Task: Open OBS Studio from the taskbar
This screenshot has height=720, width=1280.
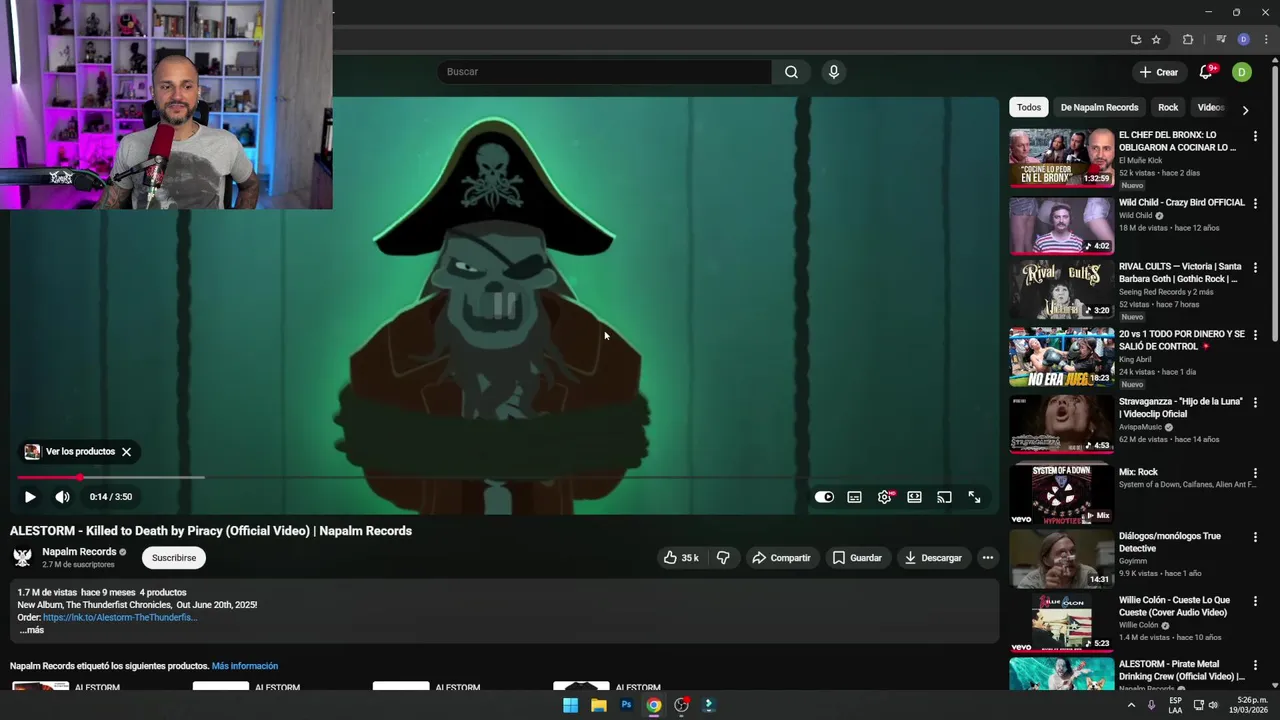Action: 681,705
